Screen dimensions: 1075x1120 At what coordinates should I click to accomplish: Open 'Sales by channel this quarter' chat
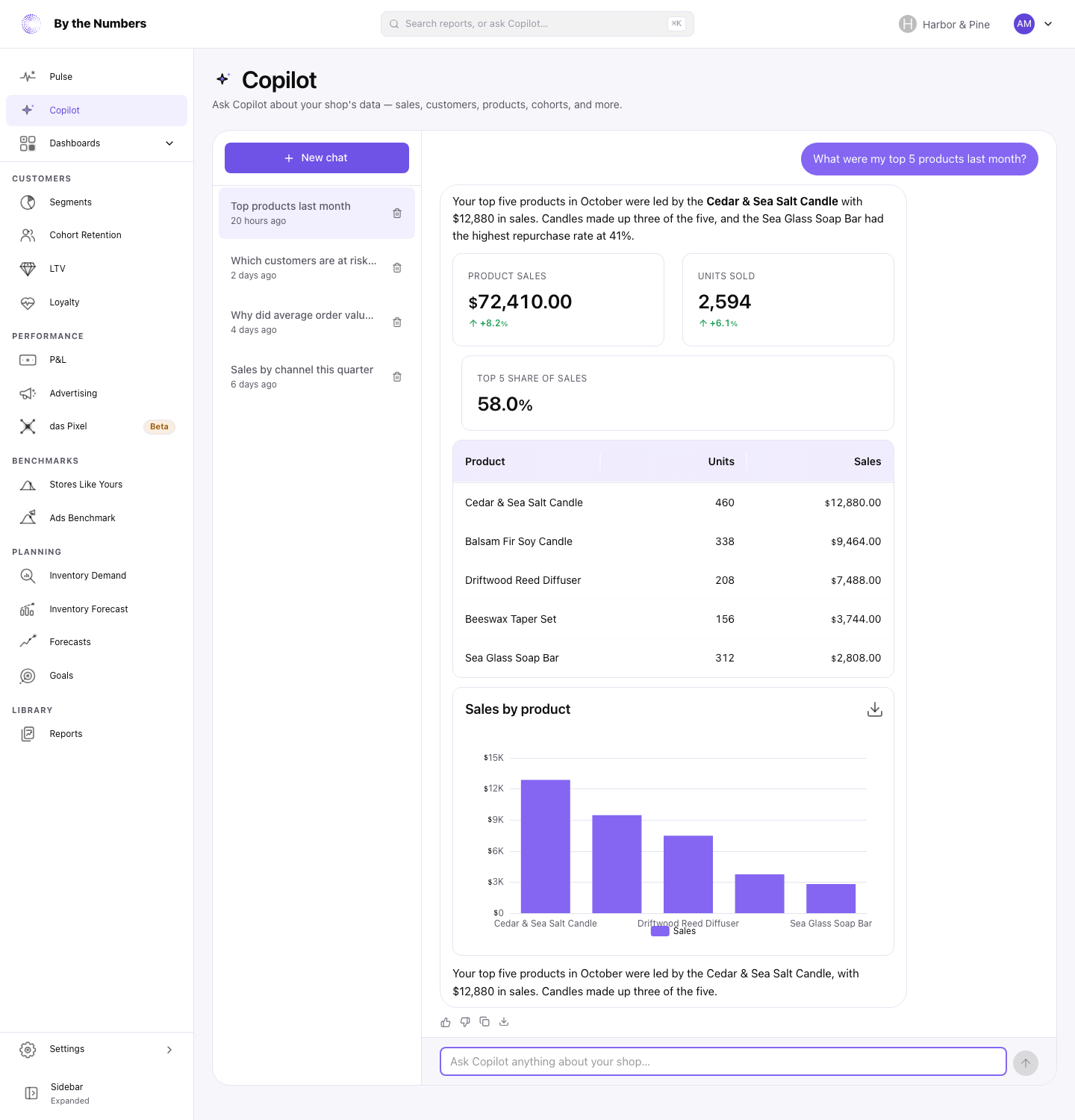(317, 377)
